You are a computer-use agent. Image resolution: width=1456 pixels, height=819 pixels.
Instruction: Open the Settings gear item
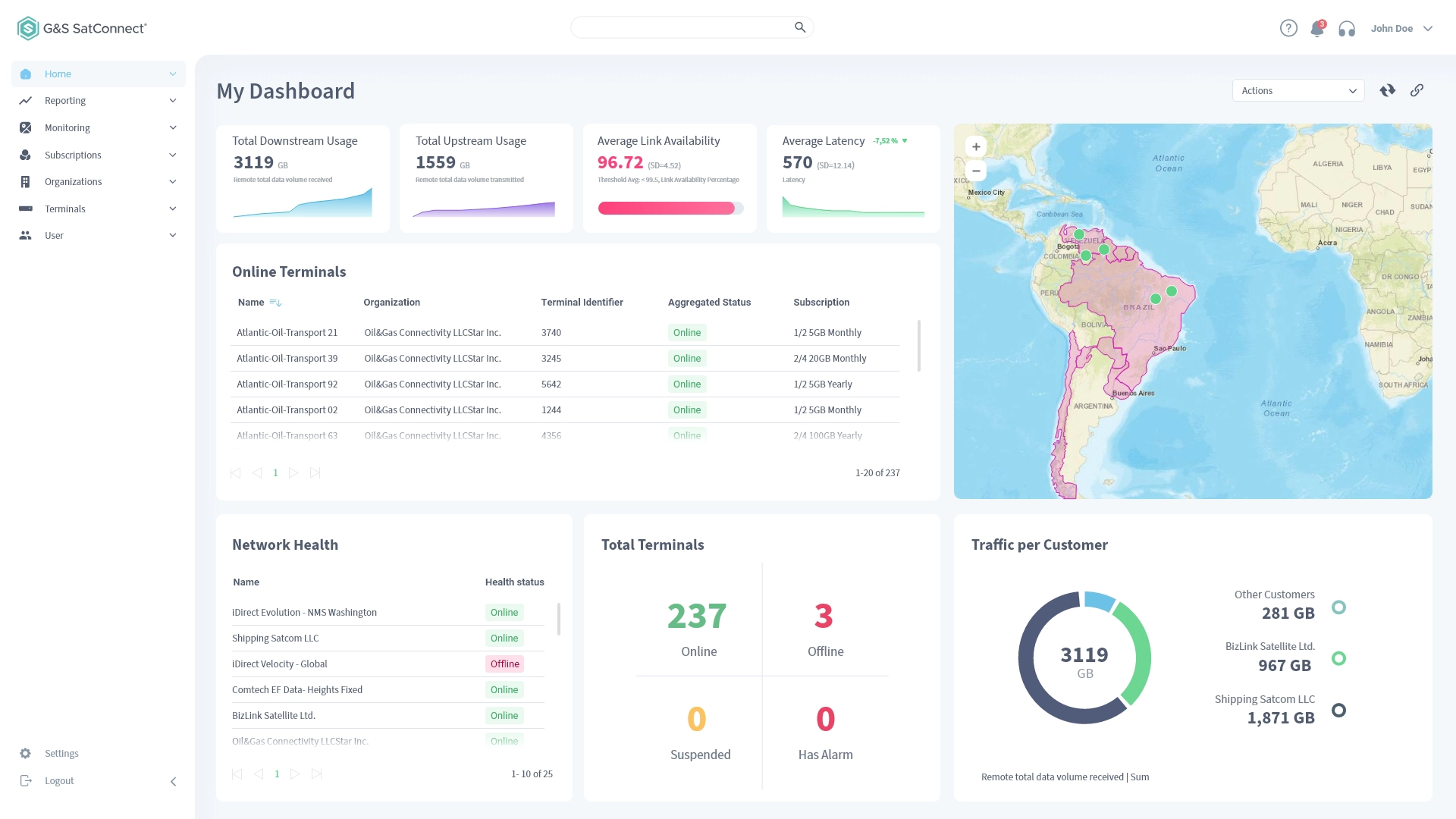pos(49,753)
